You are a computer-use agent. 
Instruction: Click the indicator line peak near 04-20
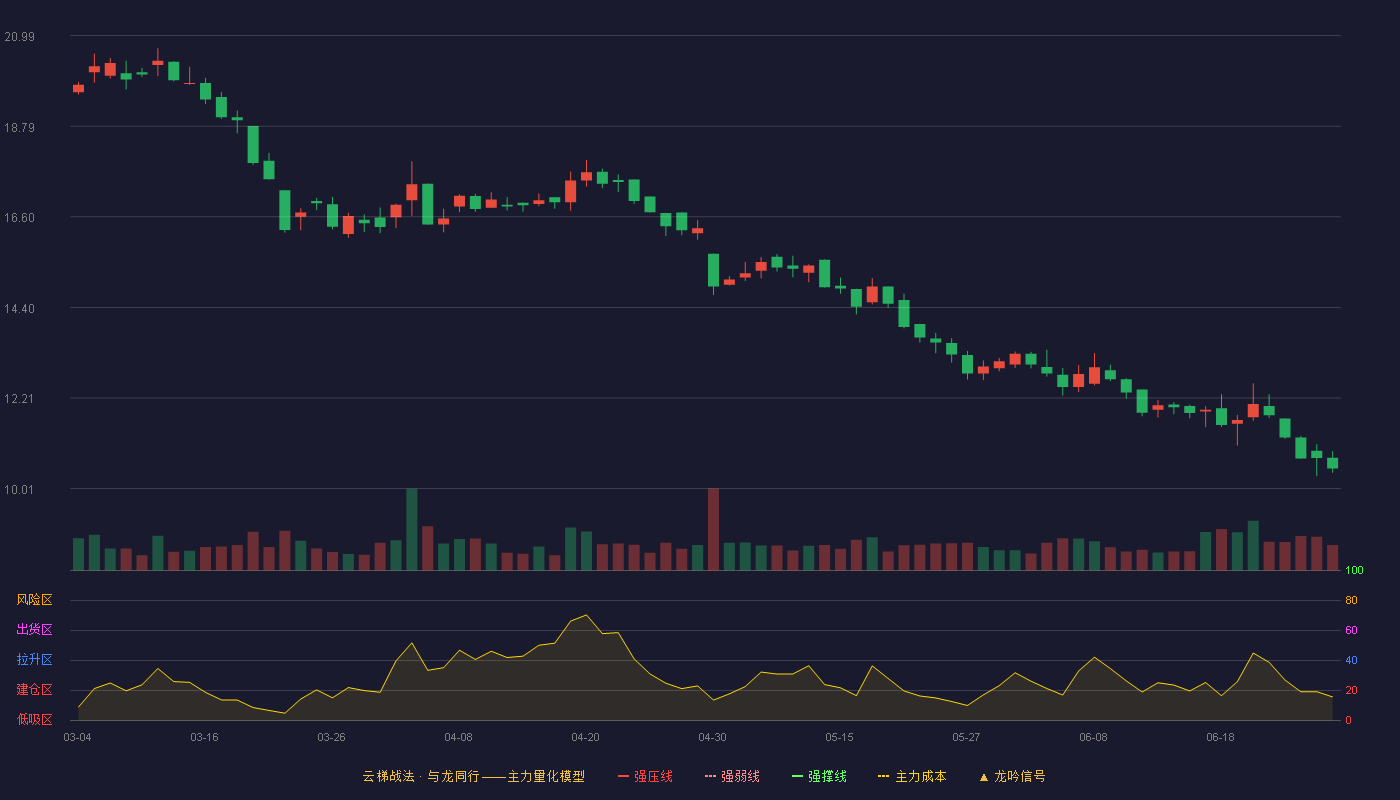pyautogui.click(x=586, y=615)
